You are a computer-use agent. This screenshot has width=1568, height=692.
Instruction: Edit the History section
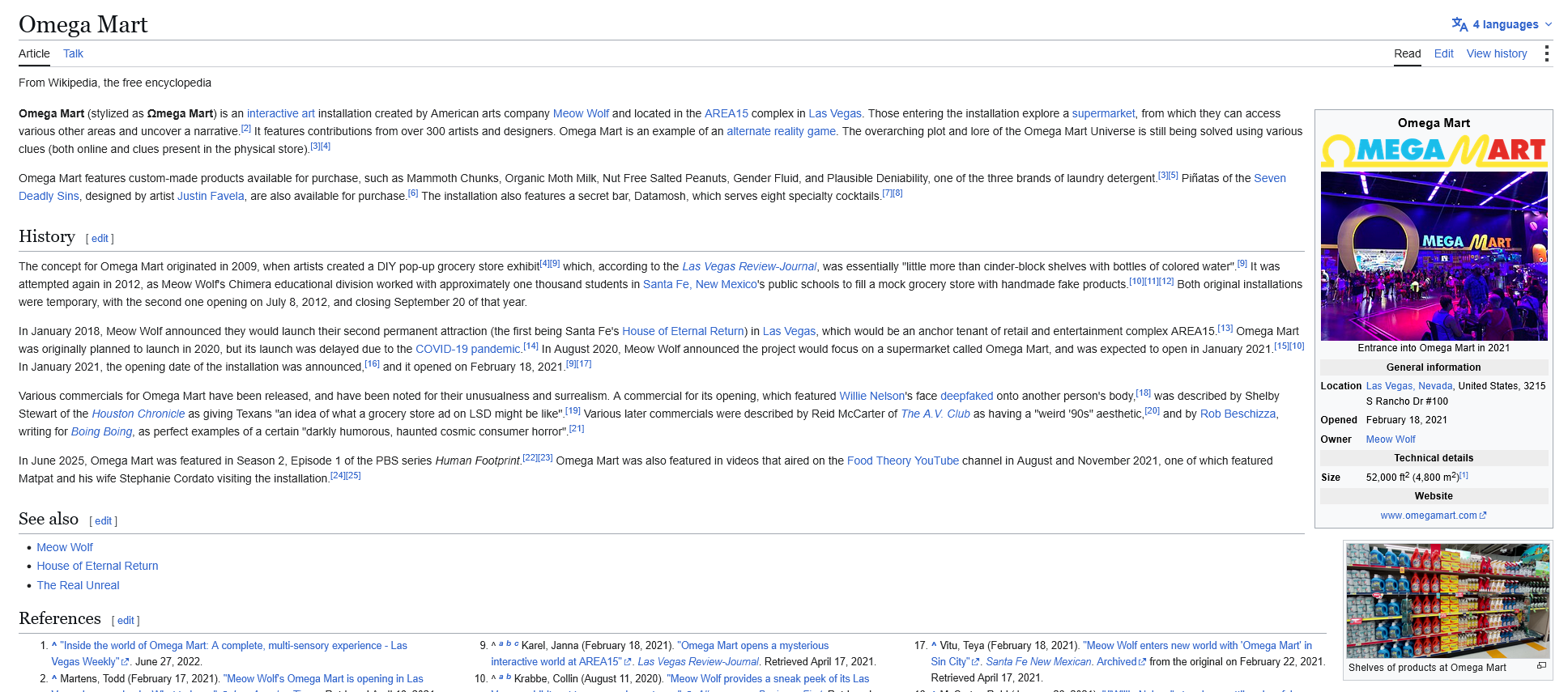point(100,238)
